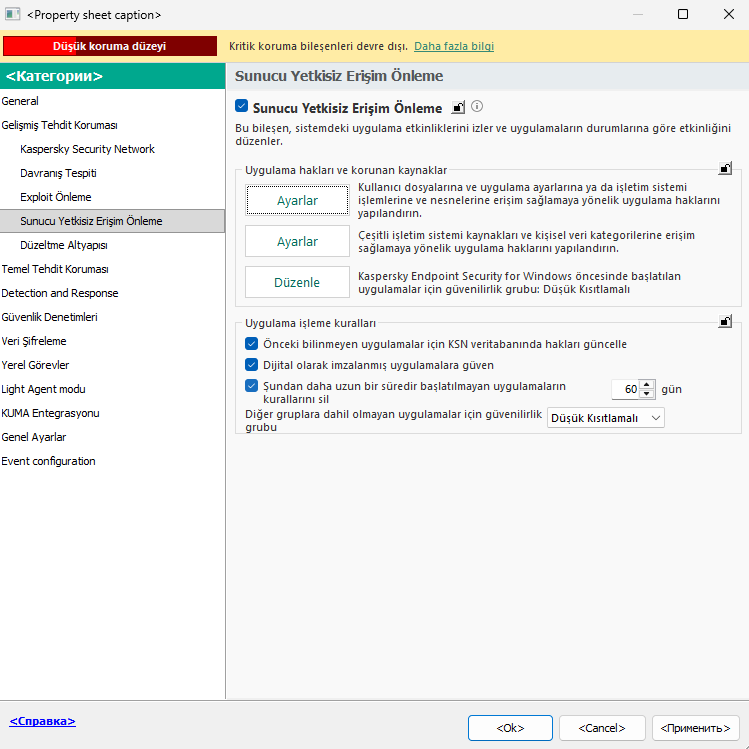Image resolution: width=749 pixels, height=749 pixels.
Task: Click the app icon in the title bar
Action: (x=11, y=15)
